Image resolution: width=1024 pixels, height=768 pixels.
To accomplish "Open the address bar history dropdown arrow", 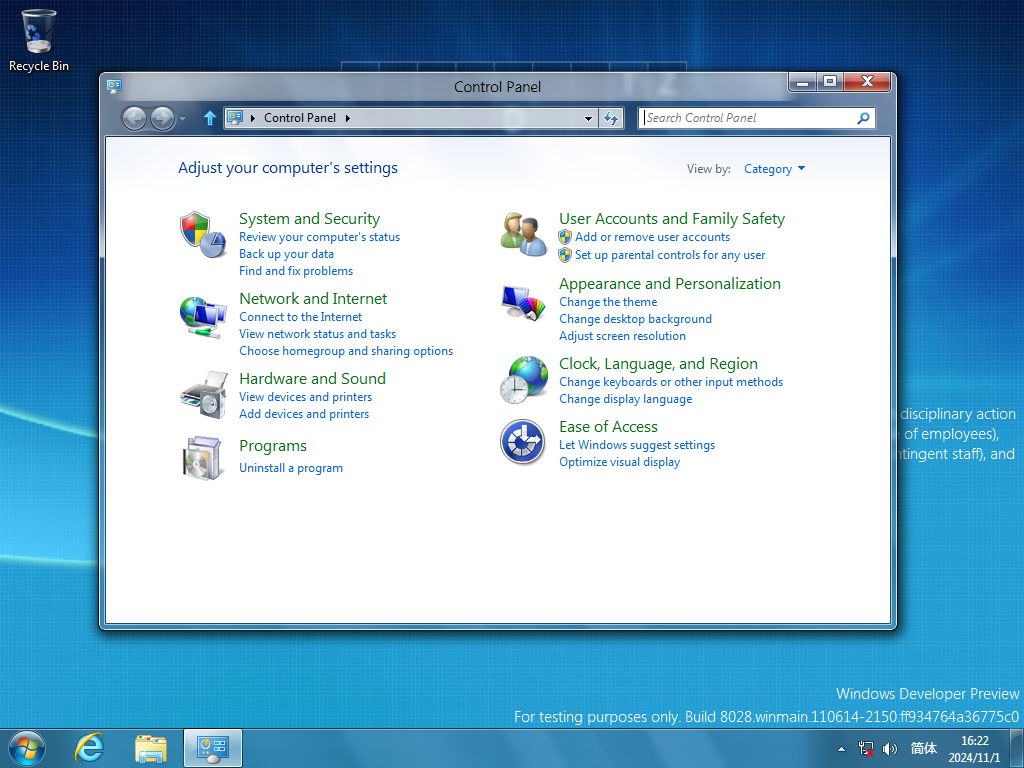I will pos(588,118).
